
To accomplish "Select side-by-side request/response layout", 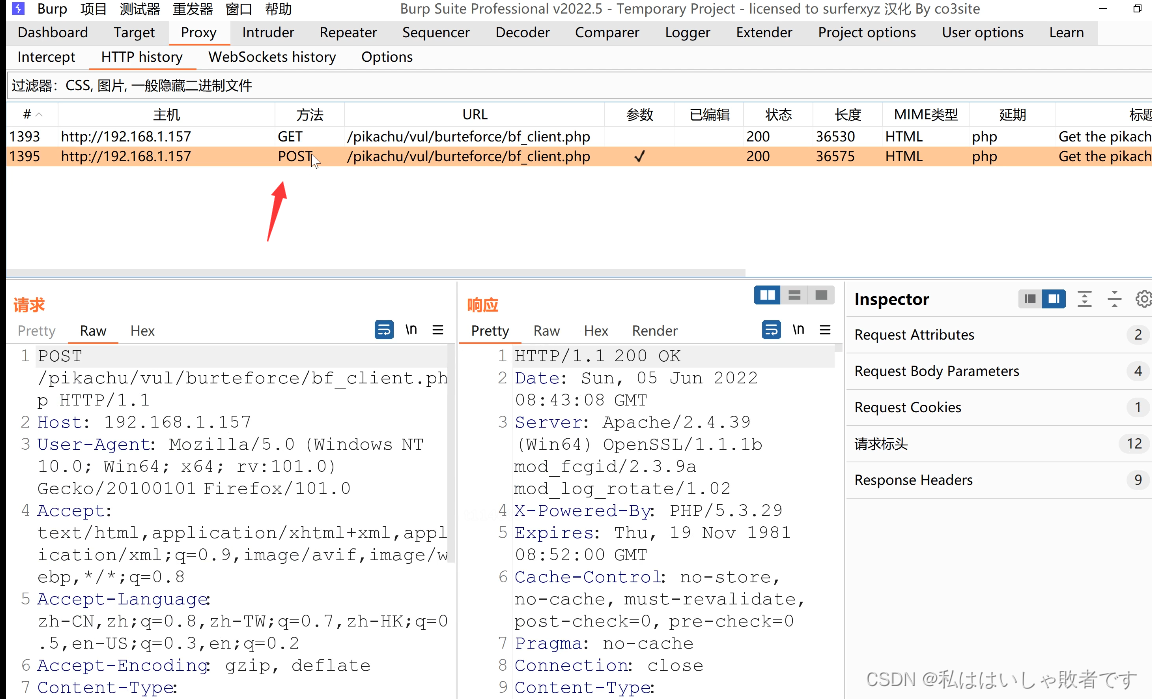I will click(768, 295).
